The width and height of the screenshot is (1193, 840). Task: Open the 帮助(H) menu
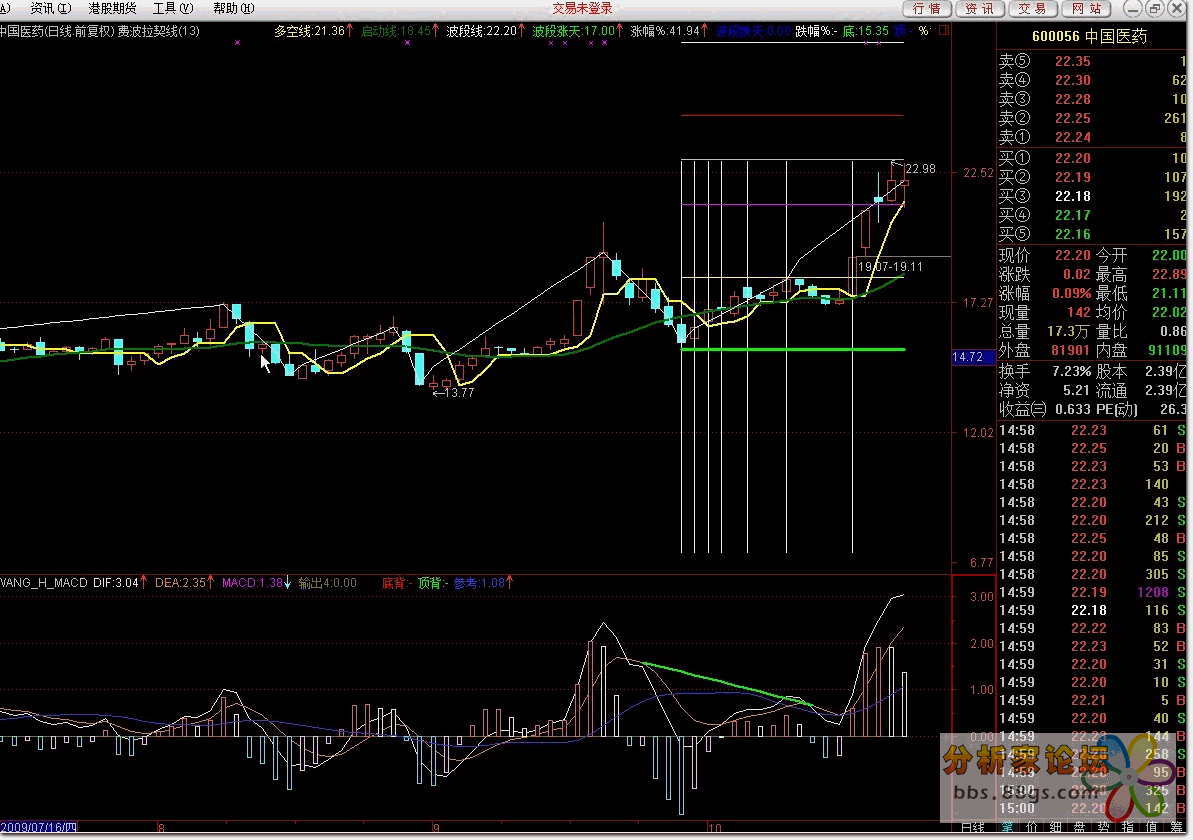pos(234,8)
